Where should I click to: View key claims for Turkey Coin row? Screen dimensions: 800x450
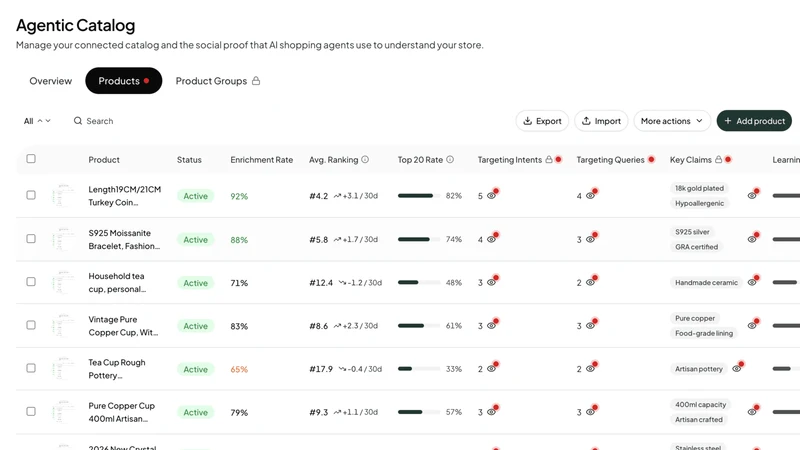pyautogui.click(x=752, y=195)
